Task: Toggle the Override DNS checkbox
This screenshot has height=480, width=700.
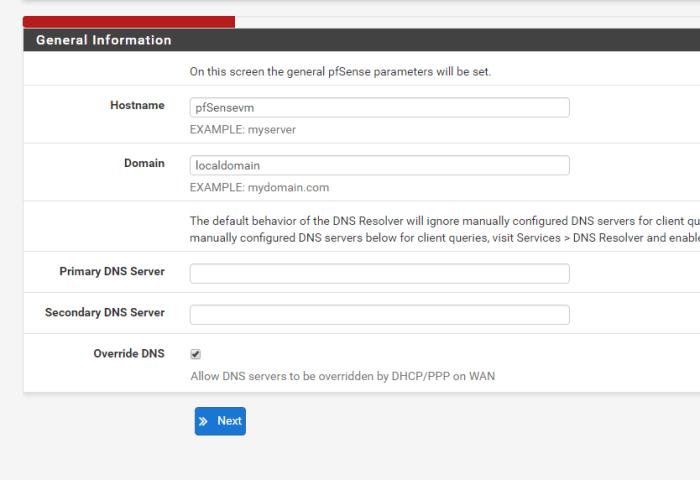Action: (196, 354)
